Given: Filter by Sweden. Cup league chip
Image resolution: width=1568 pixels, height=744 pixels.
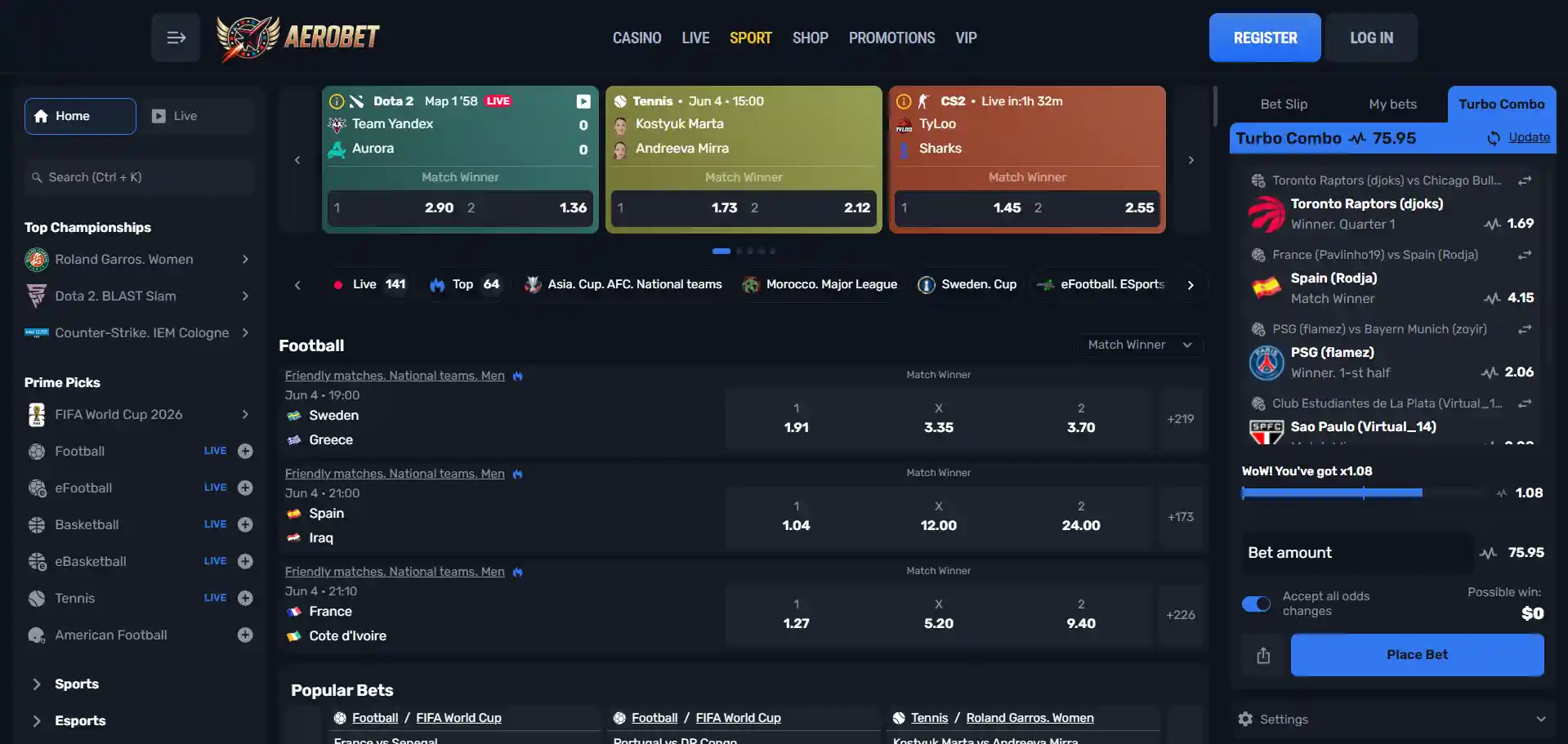Looking at the screenshot, I should coord(967,284).
